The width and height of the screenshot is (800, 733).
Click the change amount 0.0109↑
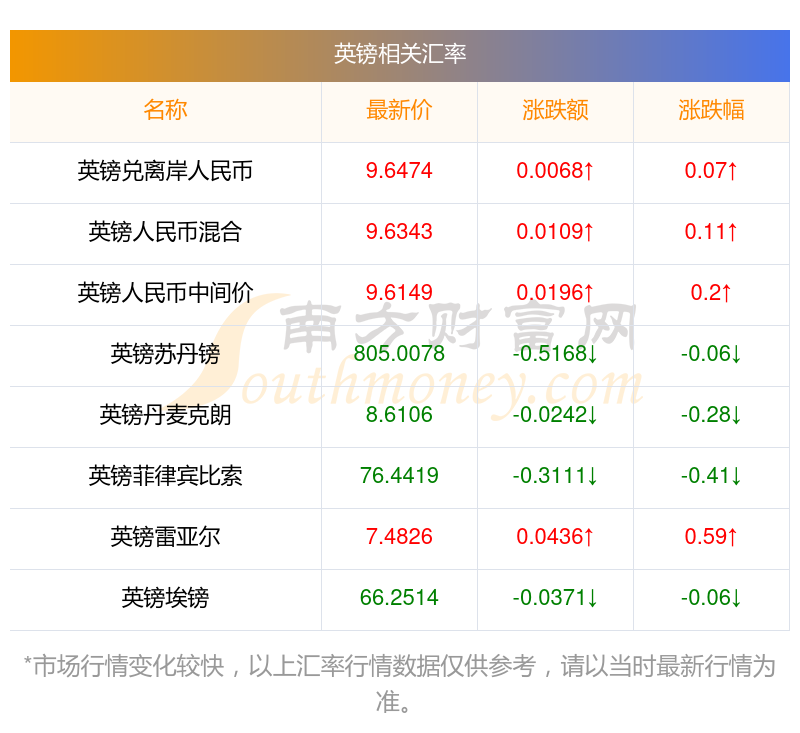click(x=555, y=232)
